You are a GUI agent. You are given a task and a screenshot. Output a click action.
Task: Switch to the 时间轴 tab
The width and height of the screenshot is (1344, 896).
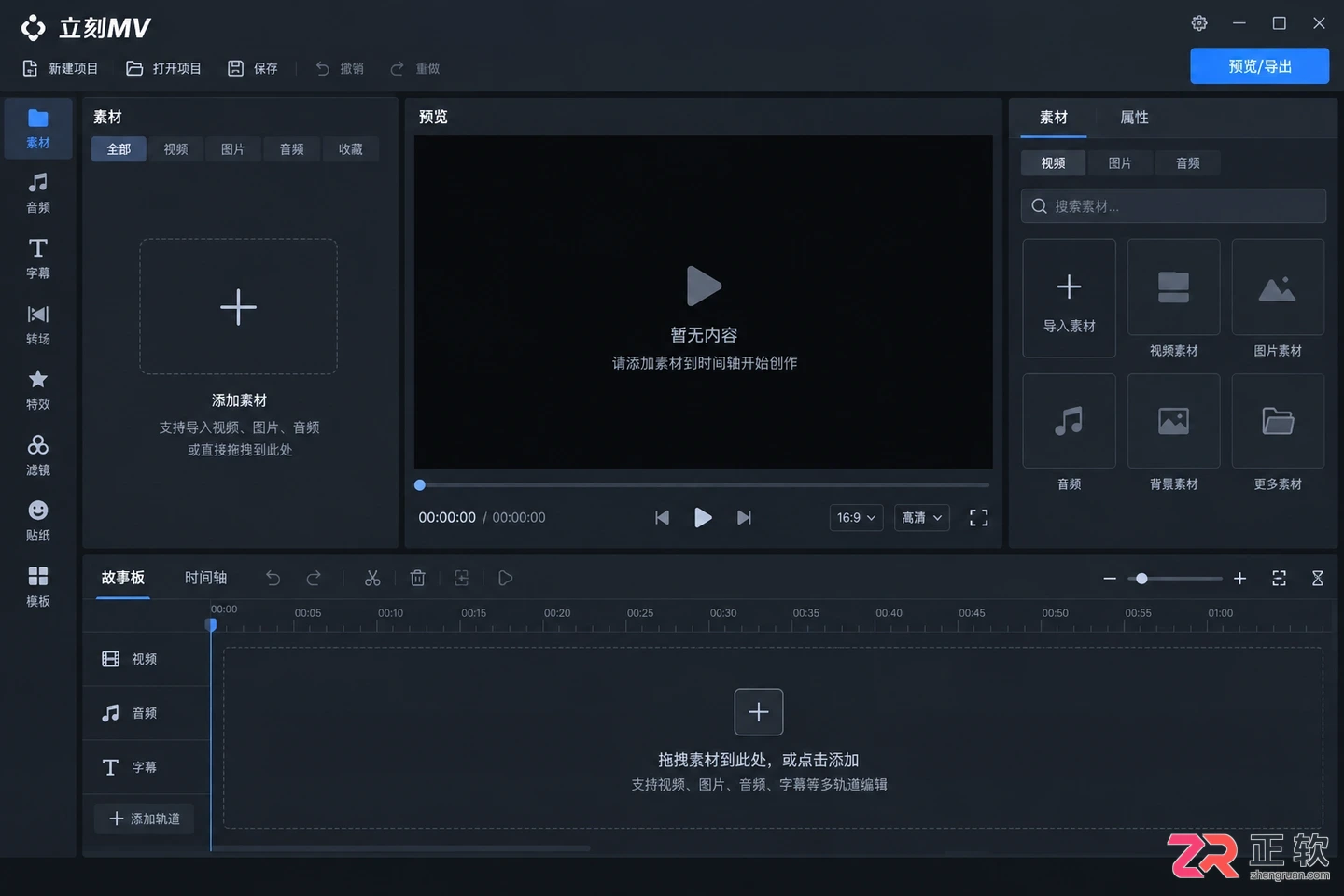[205, 578]
